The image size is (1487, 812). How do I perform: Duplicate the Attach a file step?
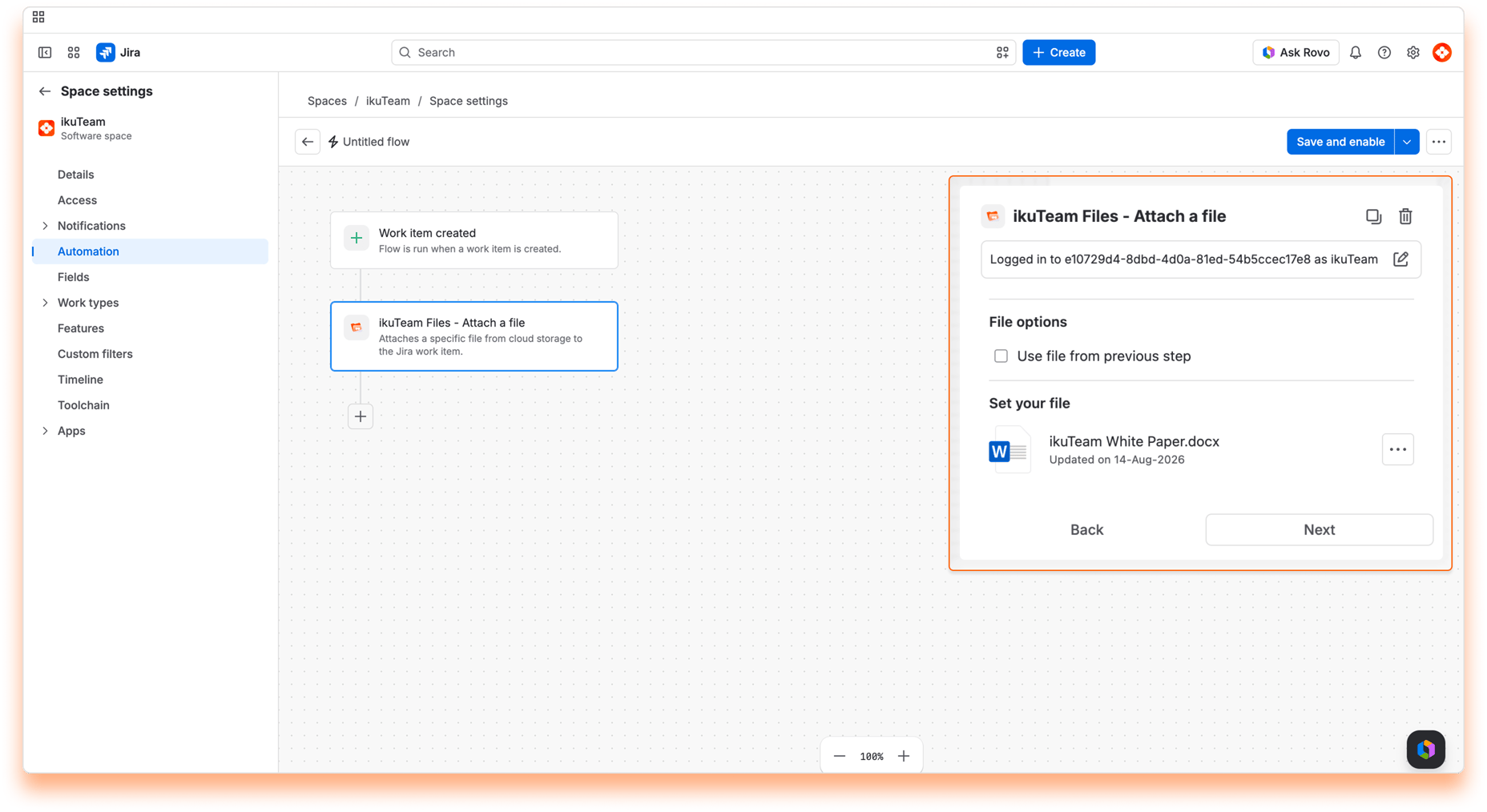[1373, 216]
